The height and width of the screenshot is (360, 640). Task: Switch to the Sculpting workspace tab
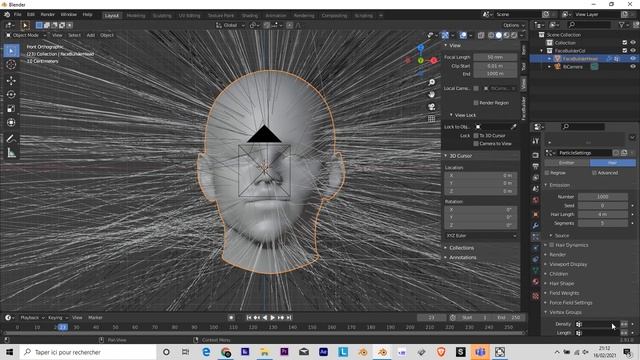[162, 16]
